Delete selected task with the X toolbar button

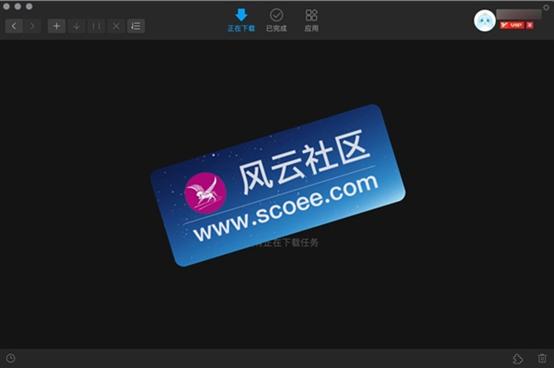[x=116, y=26]
